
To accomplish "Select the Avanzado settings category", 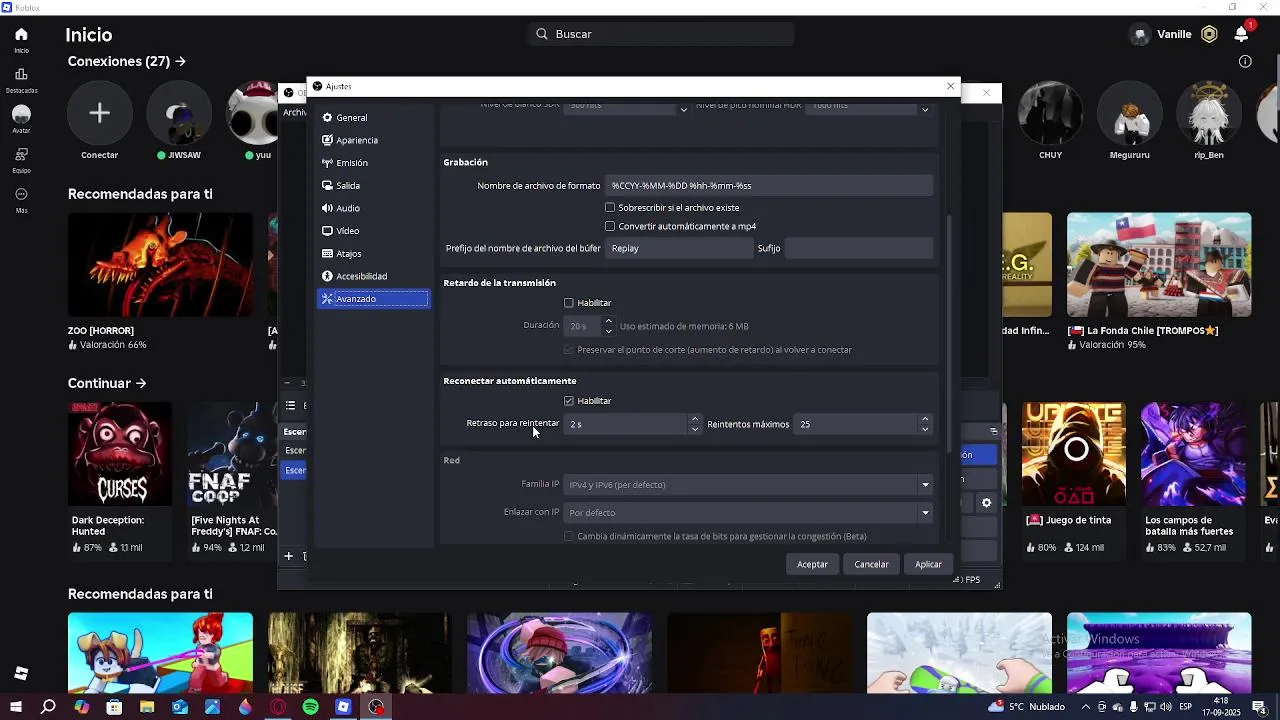I will point(373,299).
